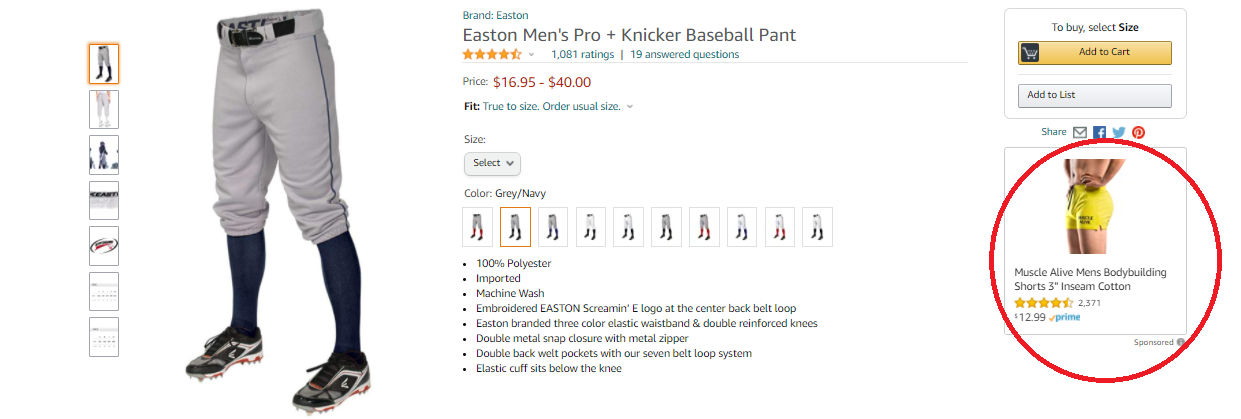Open the 1,081 ratings link
This screenshot has height=419, width=1241.
tap(582, 54)
